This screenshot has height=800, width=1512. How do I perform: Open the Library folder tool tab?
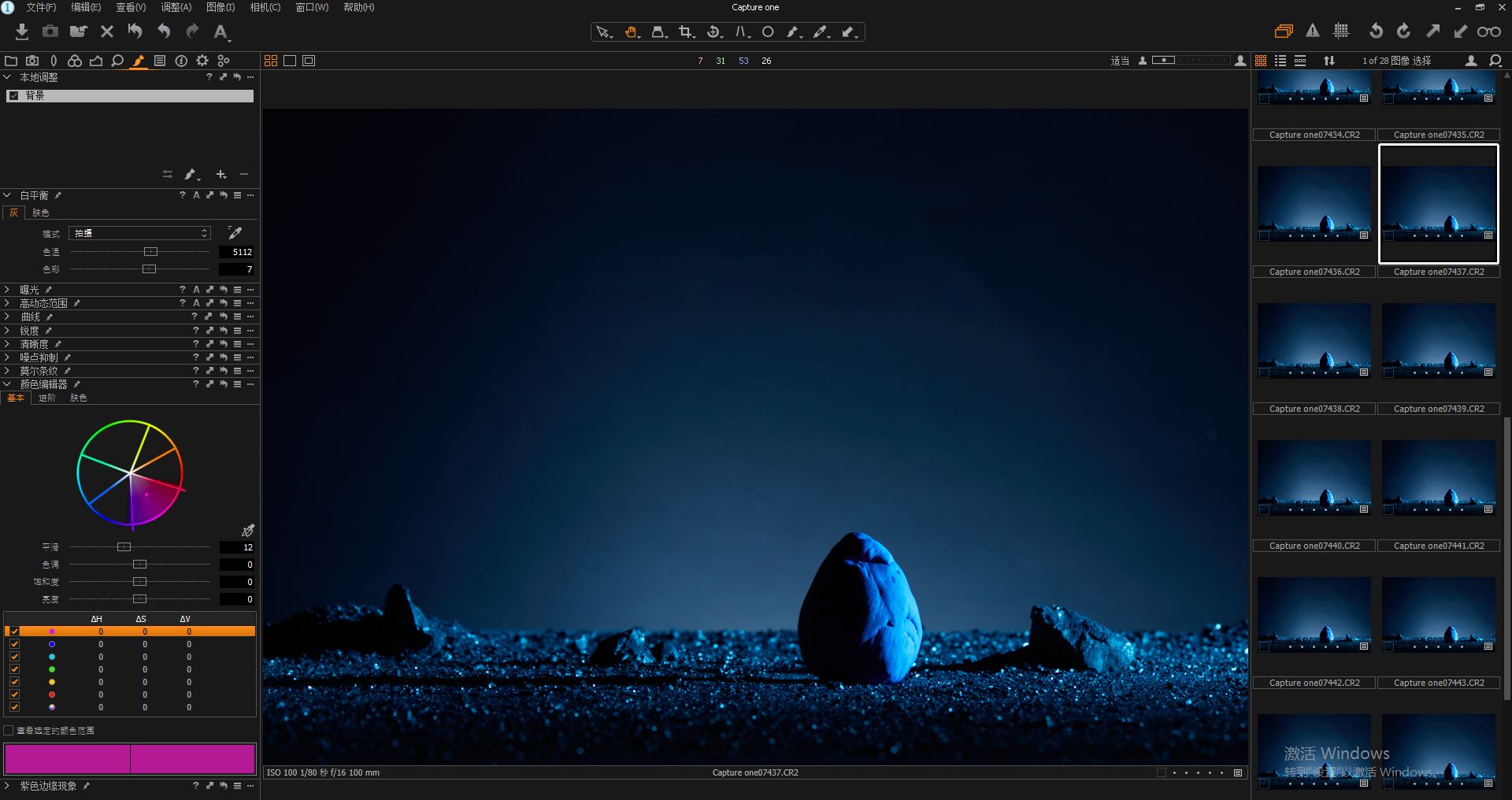tap(11, 61)
